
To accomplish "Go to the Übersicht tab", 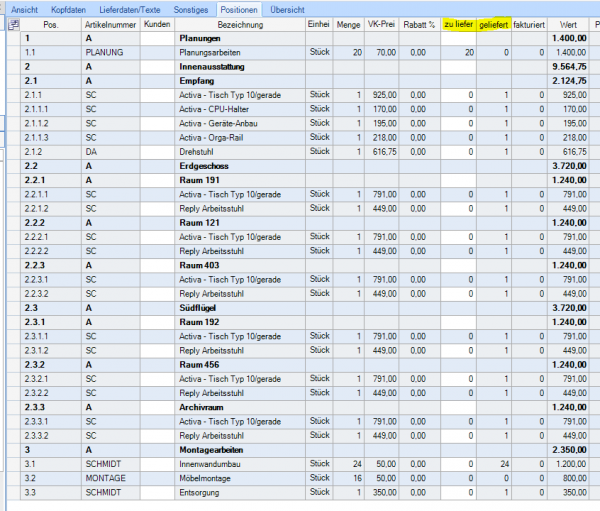I will [x=288, y=8].
